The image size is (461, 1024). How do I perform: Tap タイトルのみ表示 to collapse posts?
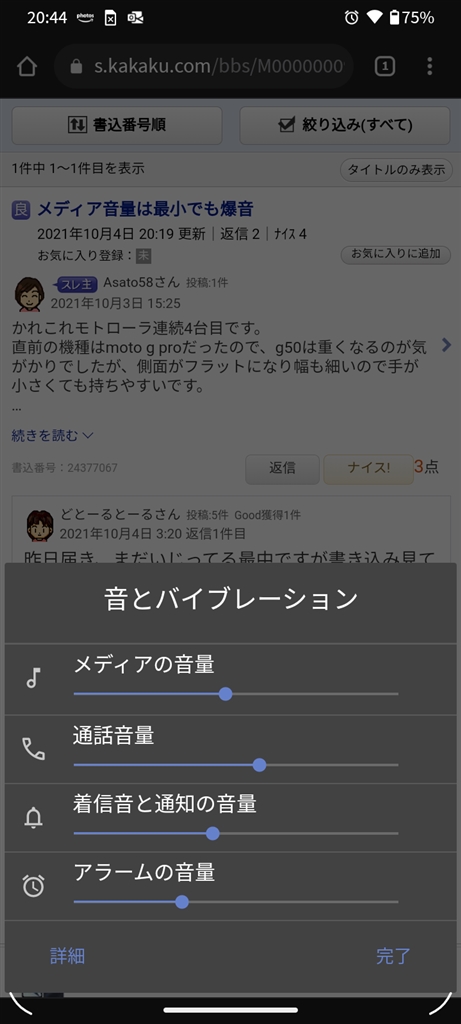396,170
